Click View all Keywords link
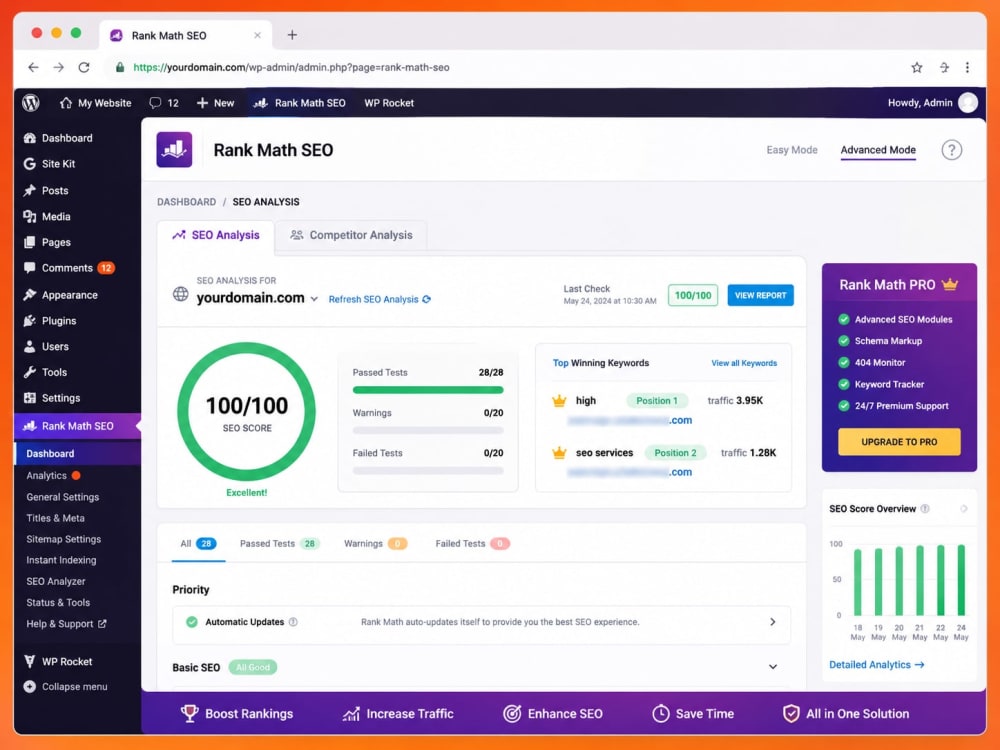The height and width of the screenshot is (750, 1000). click(x=744, y=363)
